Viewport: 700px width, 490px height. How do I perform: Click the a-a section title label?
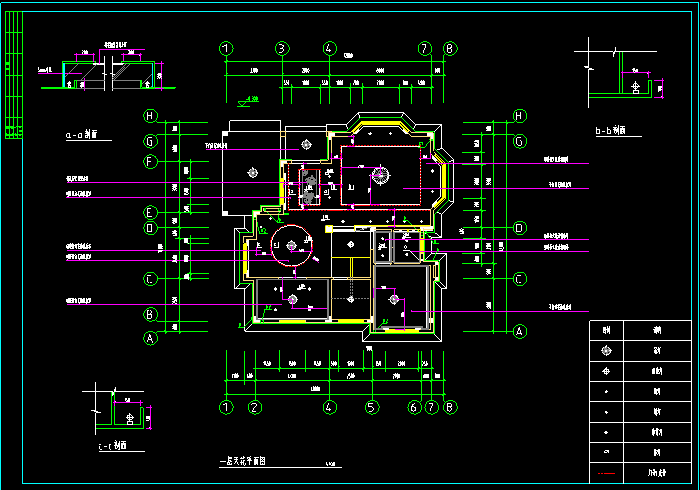point(81,133)
